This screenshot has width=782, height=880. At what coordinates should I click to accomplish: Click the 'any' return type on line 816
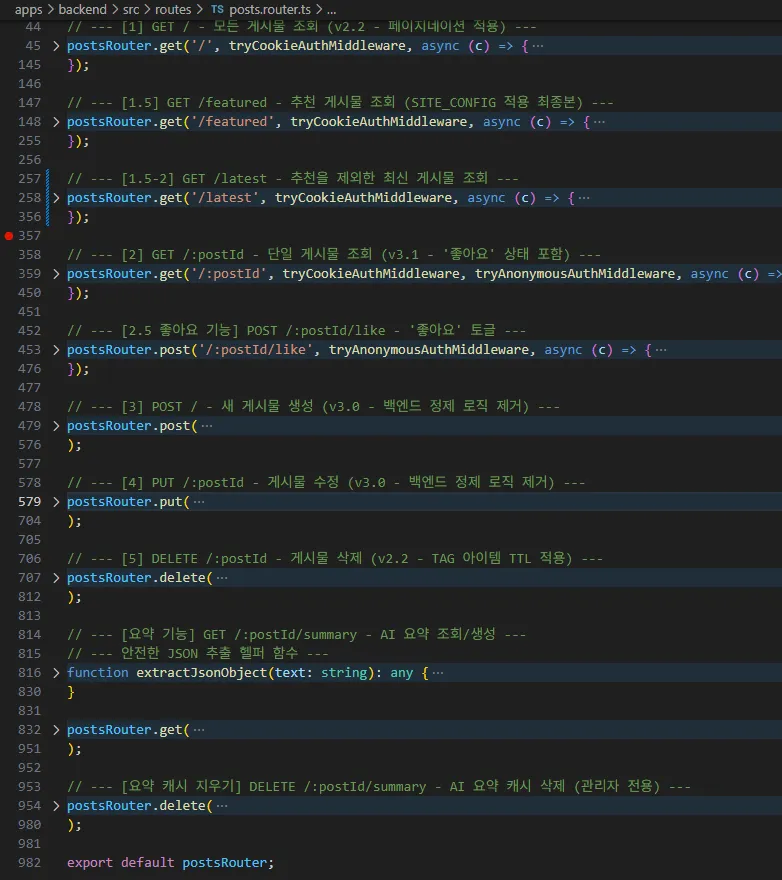pyautogui.click(x=401, y=672)
